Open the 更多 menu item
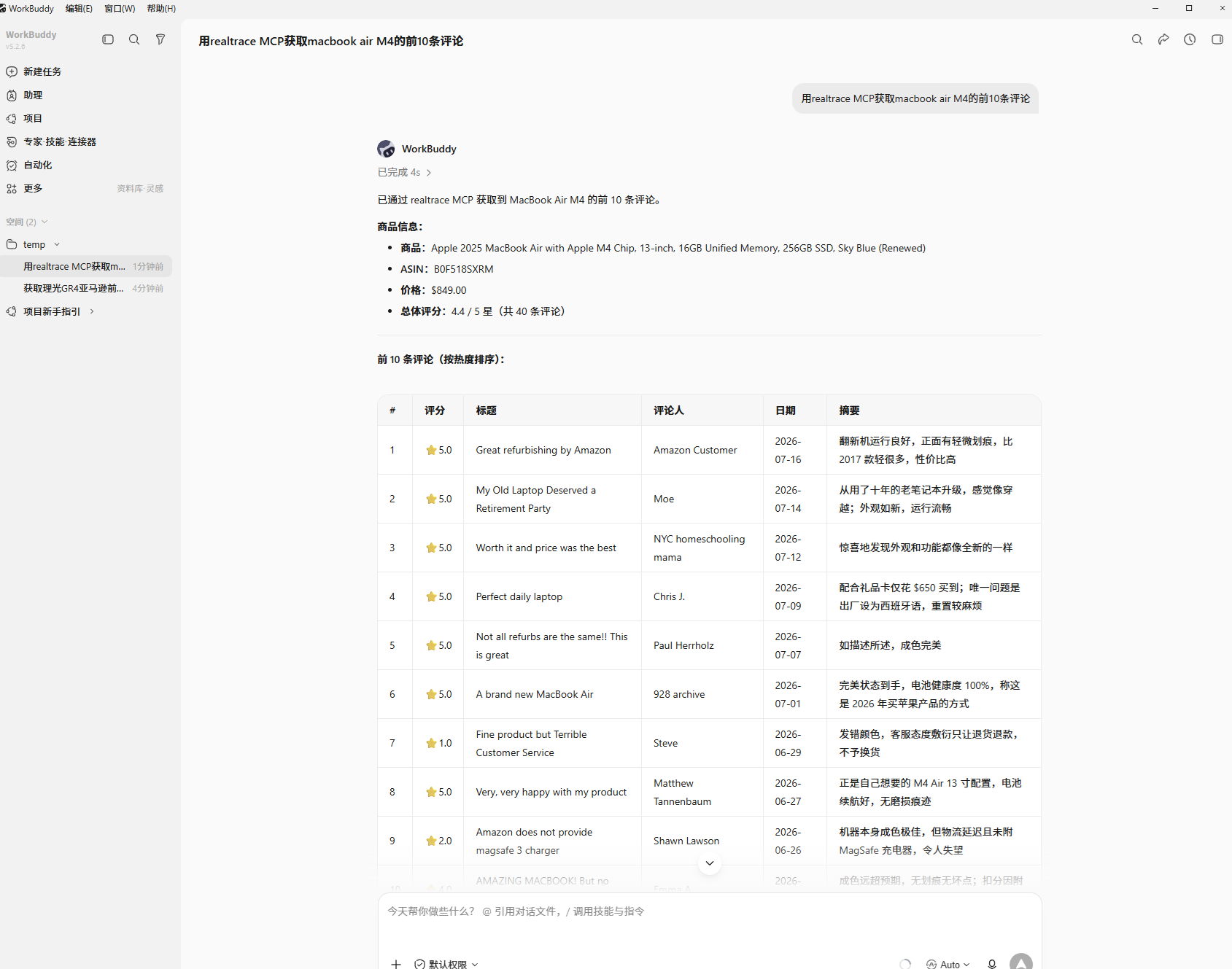 [x=33, y=188]
